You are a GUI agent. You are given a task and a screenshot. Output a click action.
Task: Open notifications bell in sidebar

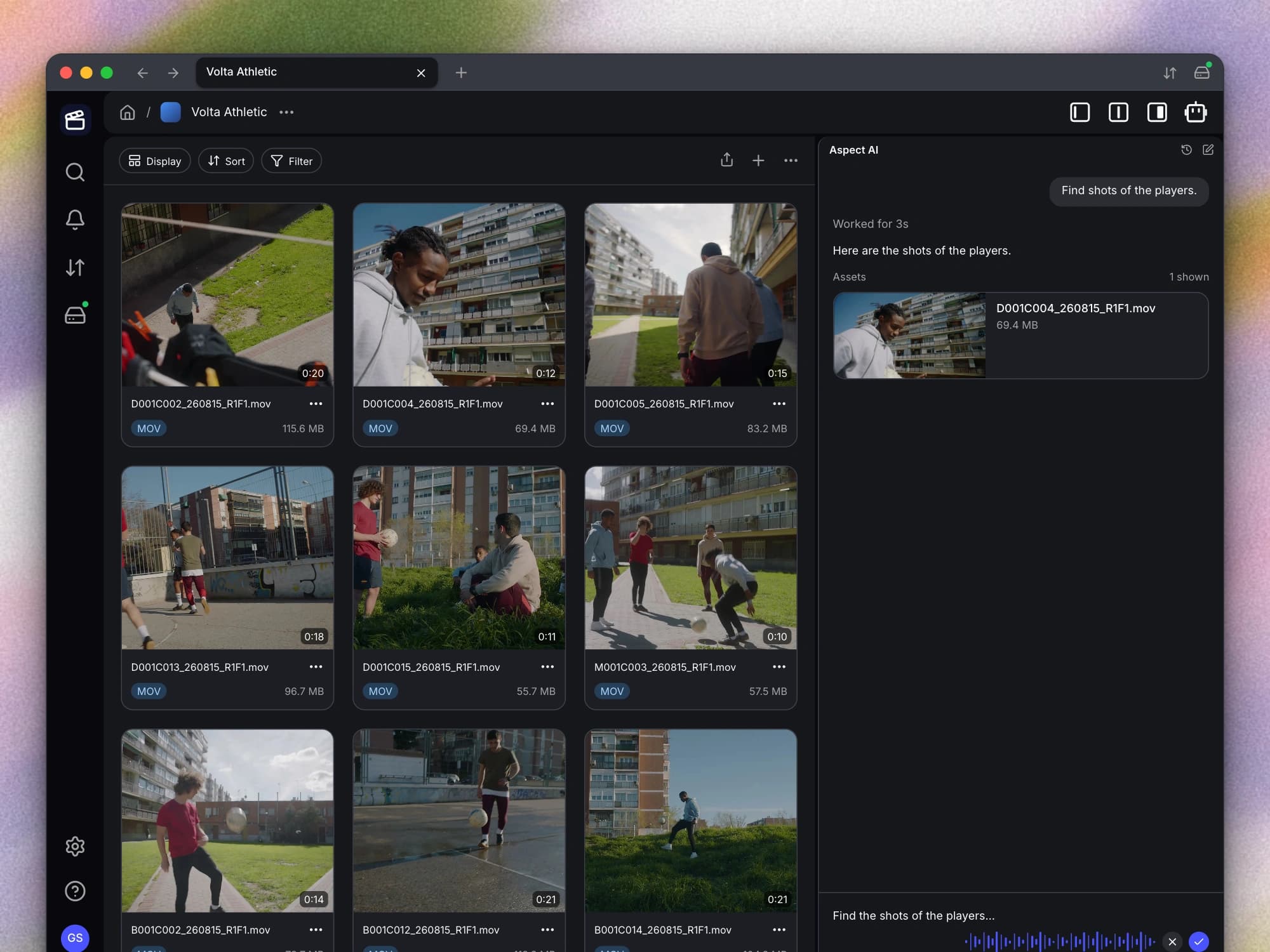pos(75,220)
